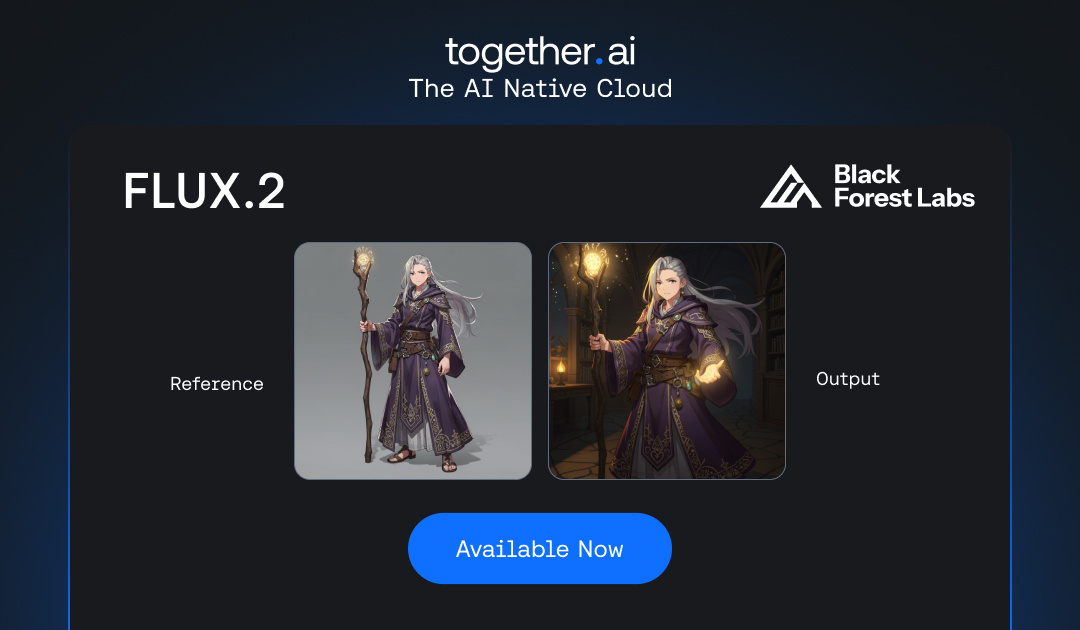Screen dimensions: 1080x630
Task: Click wizard's glowing hand in Output image
Action: click(x=710, y=372)
